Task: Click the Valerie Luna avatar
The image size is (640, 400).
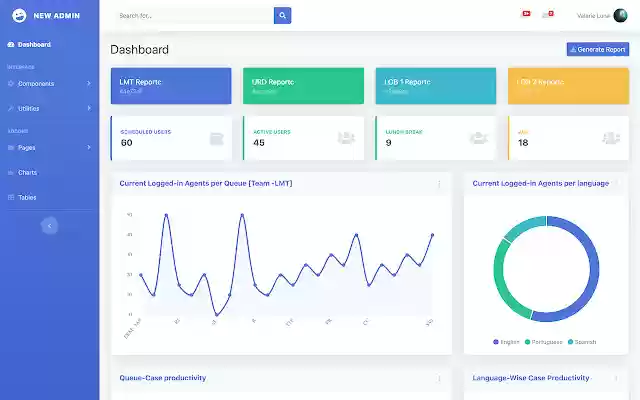Action: tap(620, 16)
